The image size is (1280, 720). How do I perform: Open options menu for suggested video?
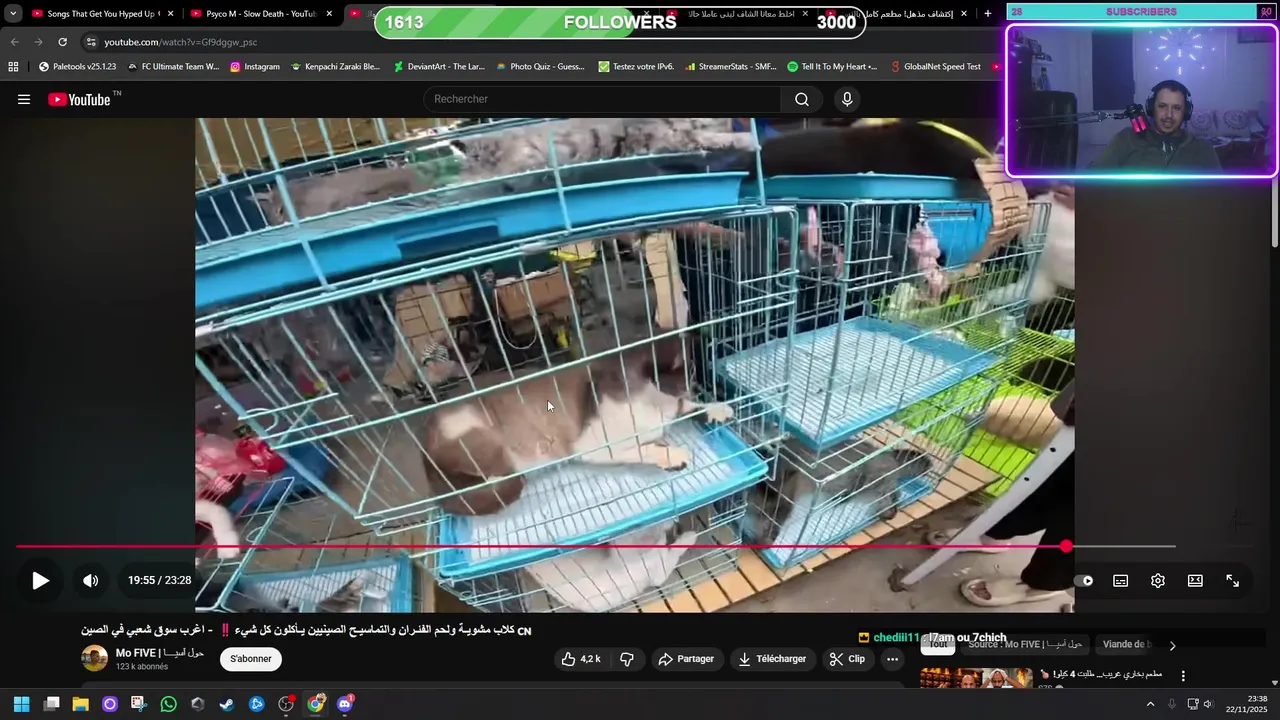1183,676
